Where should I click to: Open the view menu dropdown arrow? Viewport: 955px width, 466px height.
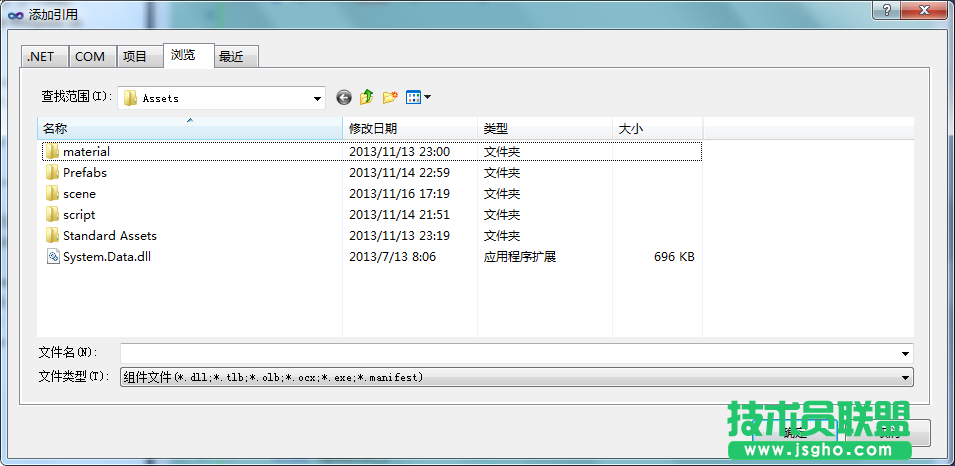[428, 97]
